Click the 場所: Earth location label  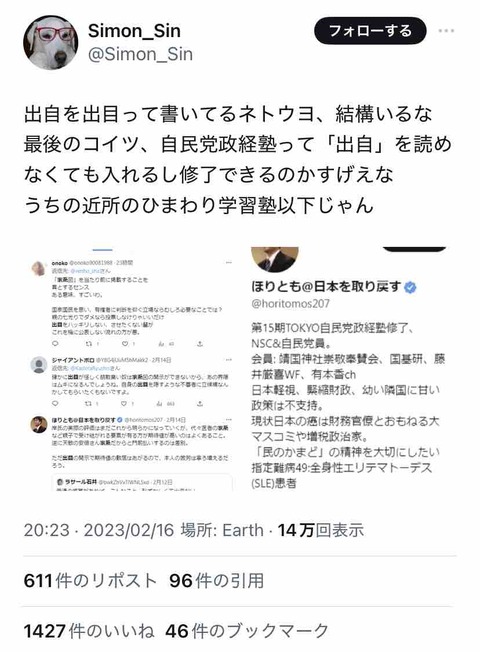[222, 530]
